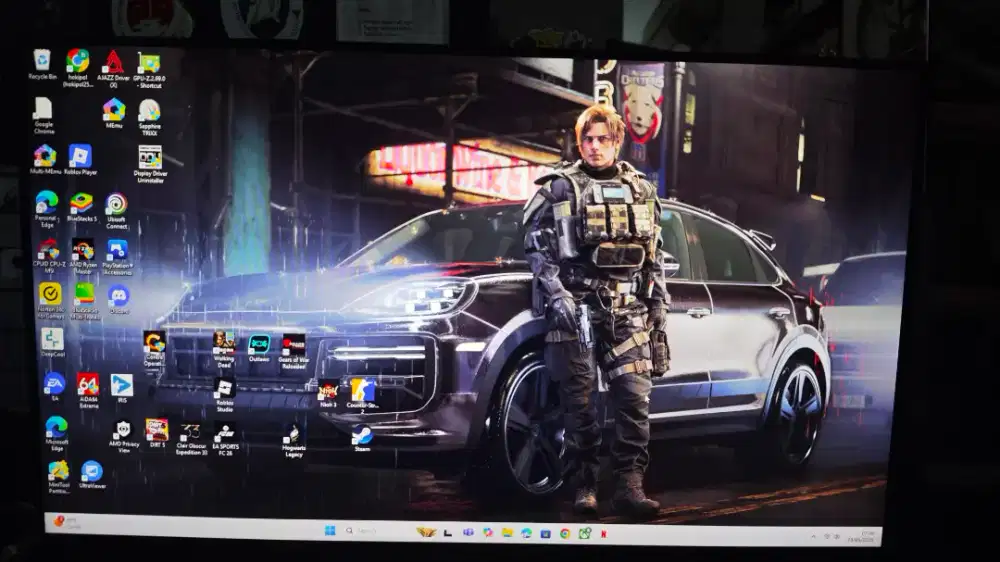Image resolution: width=1000 pixels, height=562 pixels.
Task: Launch UltraViewer
Action: point(92,475)
